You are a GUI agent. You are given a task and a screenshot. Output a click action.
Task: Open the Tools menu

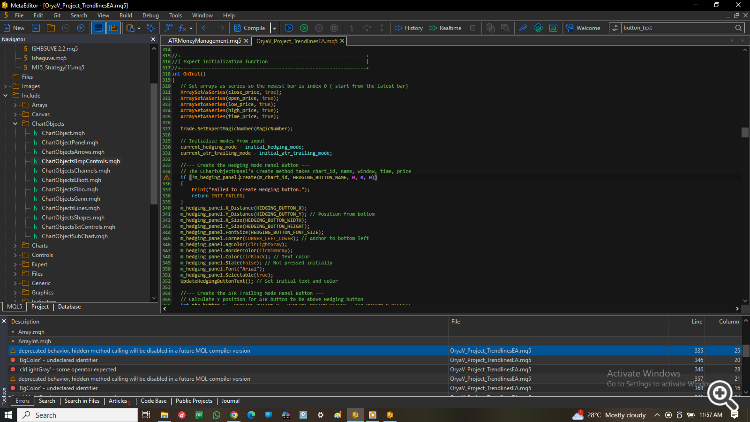[x=176, y=15]
